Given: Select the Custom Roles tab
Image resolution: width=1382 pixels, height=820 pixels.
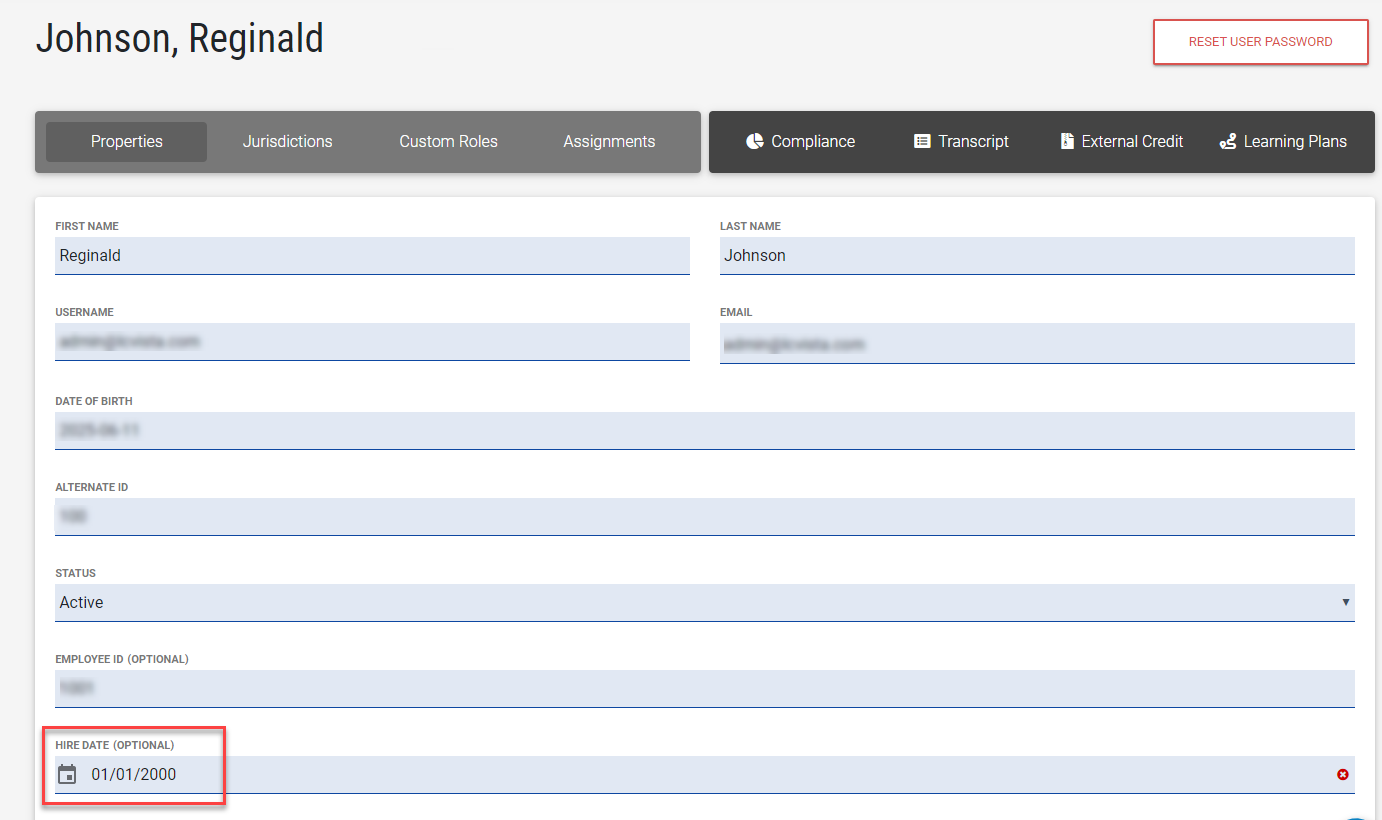Looking at the screenshot, I should [448, 141].
